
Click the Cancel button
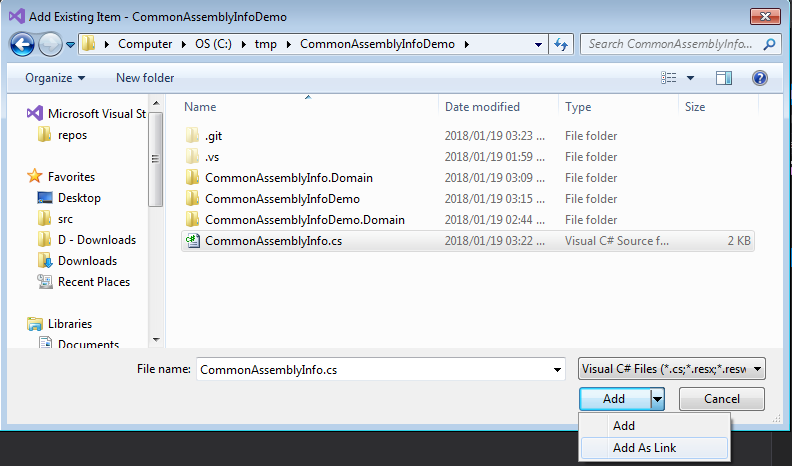pos(722,399)
